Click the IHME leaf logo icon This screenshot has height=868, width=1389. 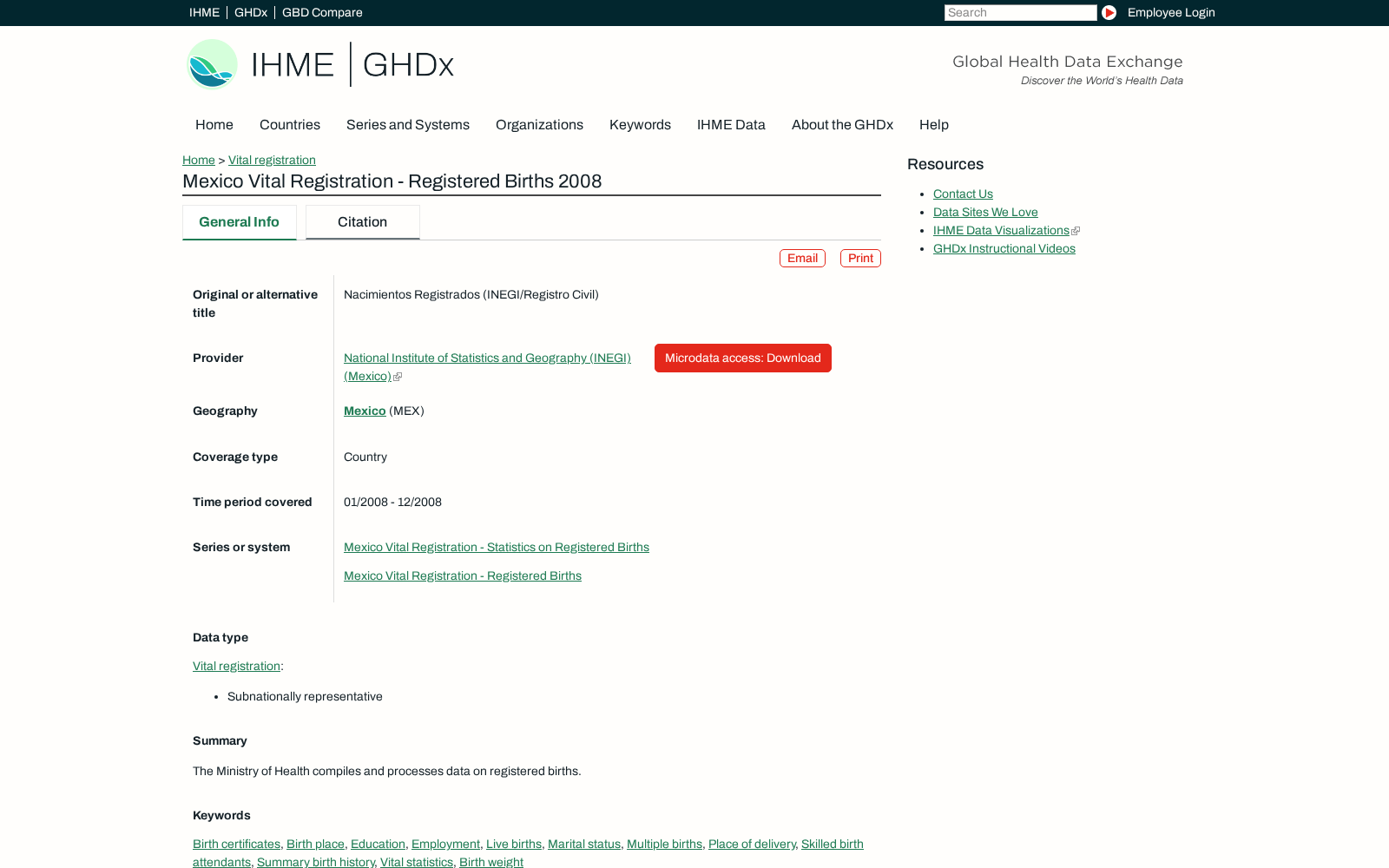click(x=213, y=64)
